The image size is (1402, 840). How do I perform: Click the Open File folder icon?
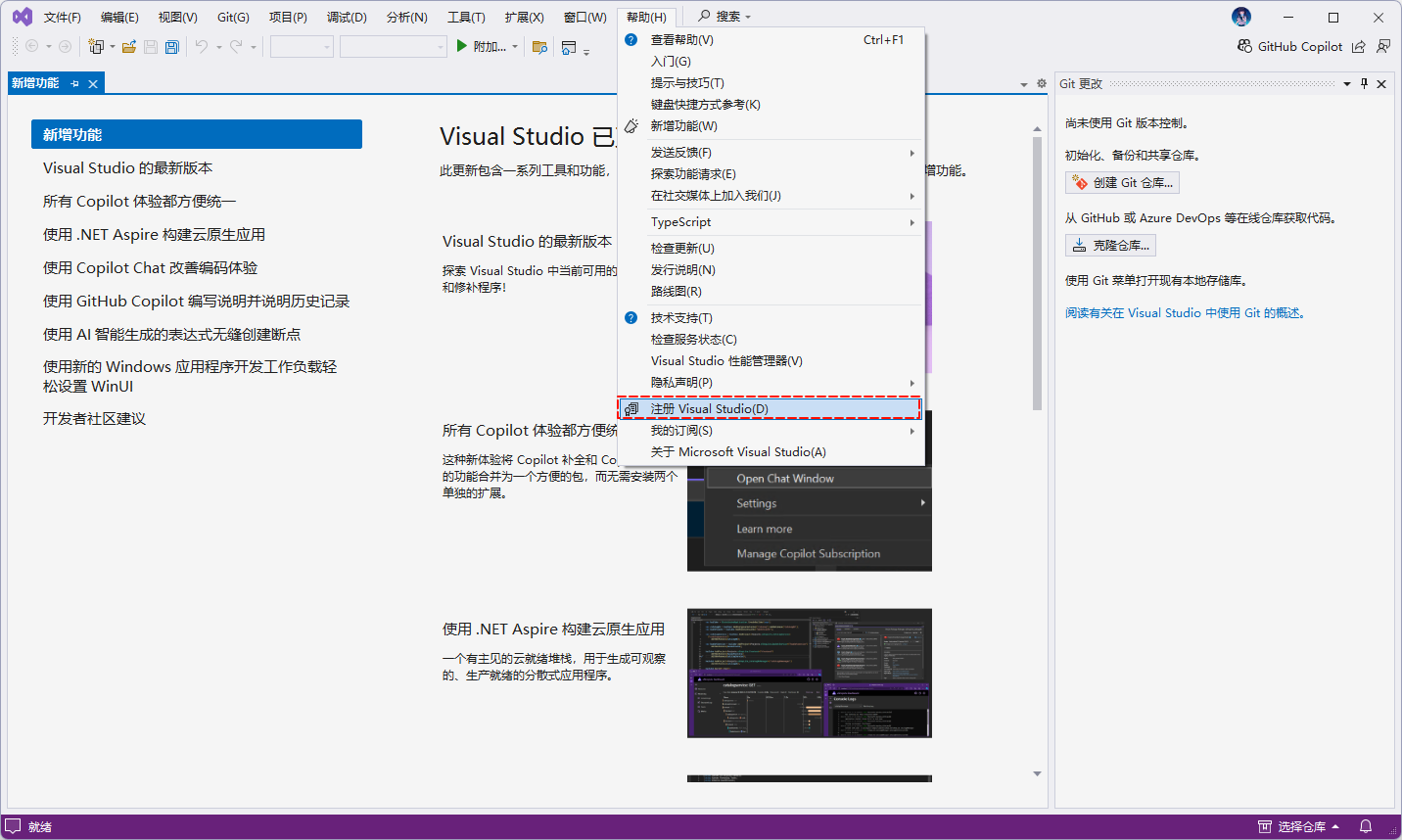(x=128, y=47)
